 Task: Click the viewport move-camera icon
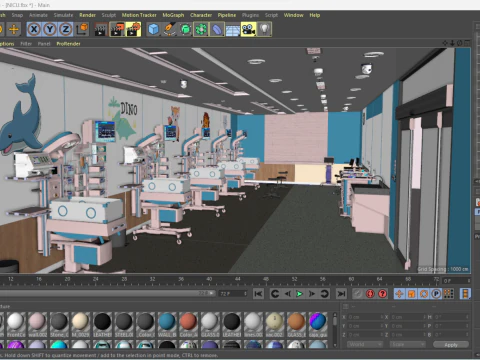tap(445, 43)
